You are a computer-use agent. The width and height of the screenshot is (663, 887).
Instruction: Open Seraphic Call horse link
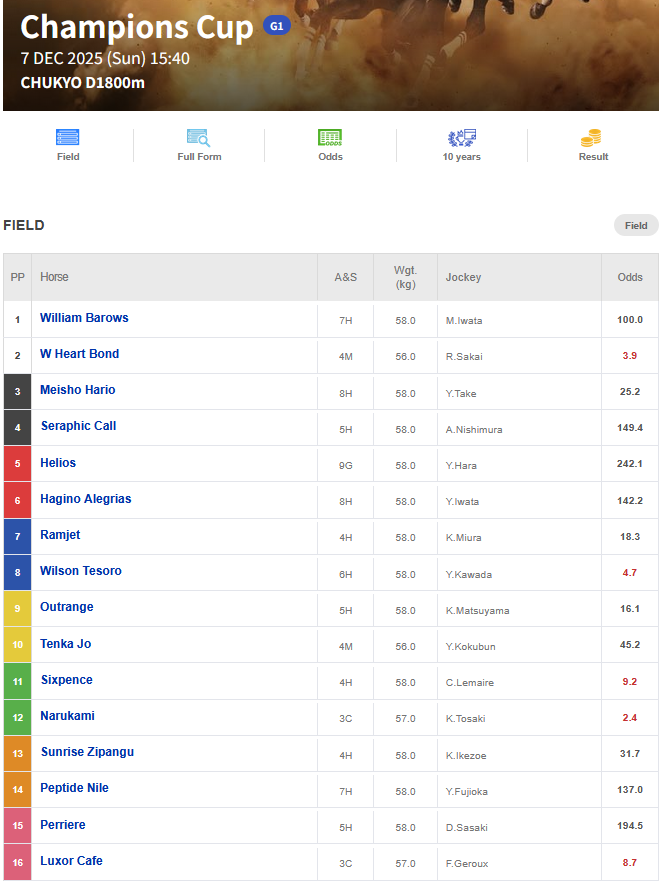click(x=79, y=426)
